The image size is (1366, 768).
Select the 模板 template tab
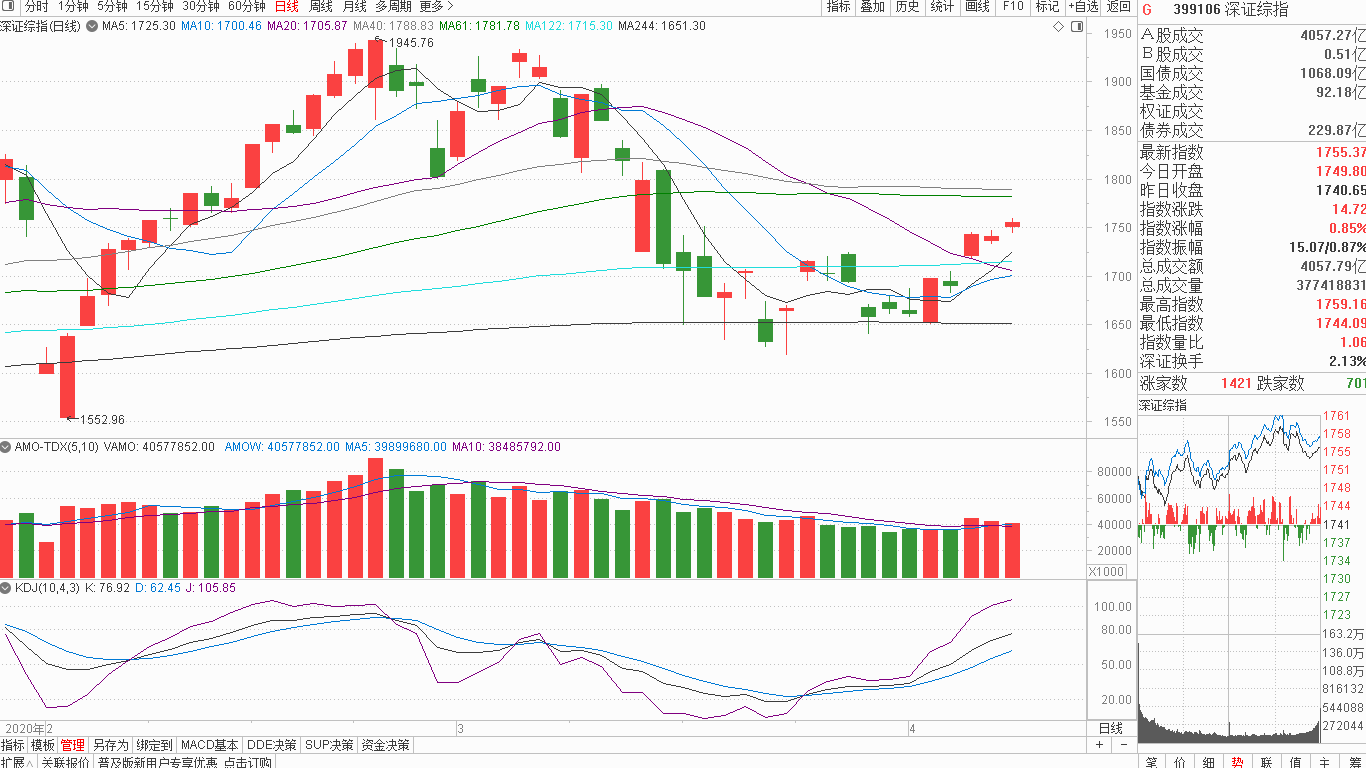[x=42, y=745]
